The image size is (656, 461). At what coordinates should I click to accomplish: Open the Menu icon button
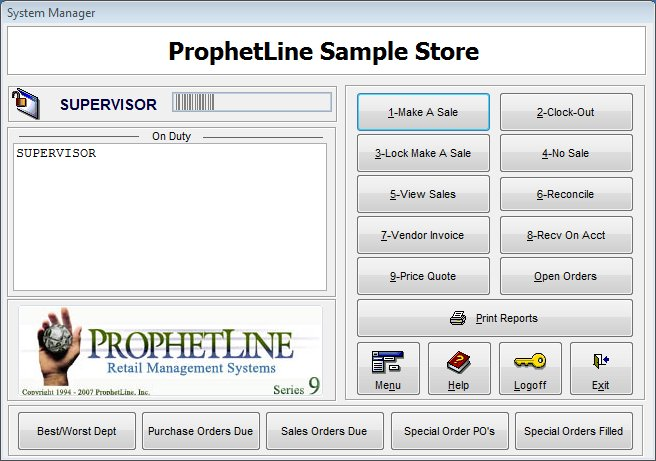click(x=388, y=361)
